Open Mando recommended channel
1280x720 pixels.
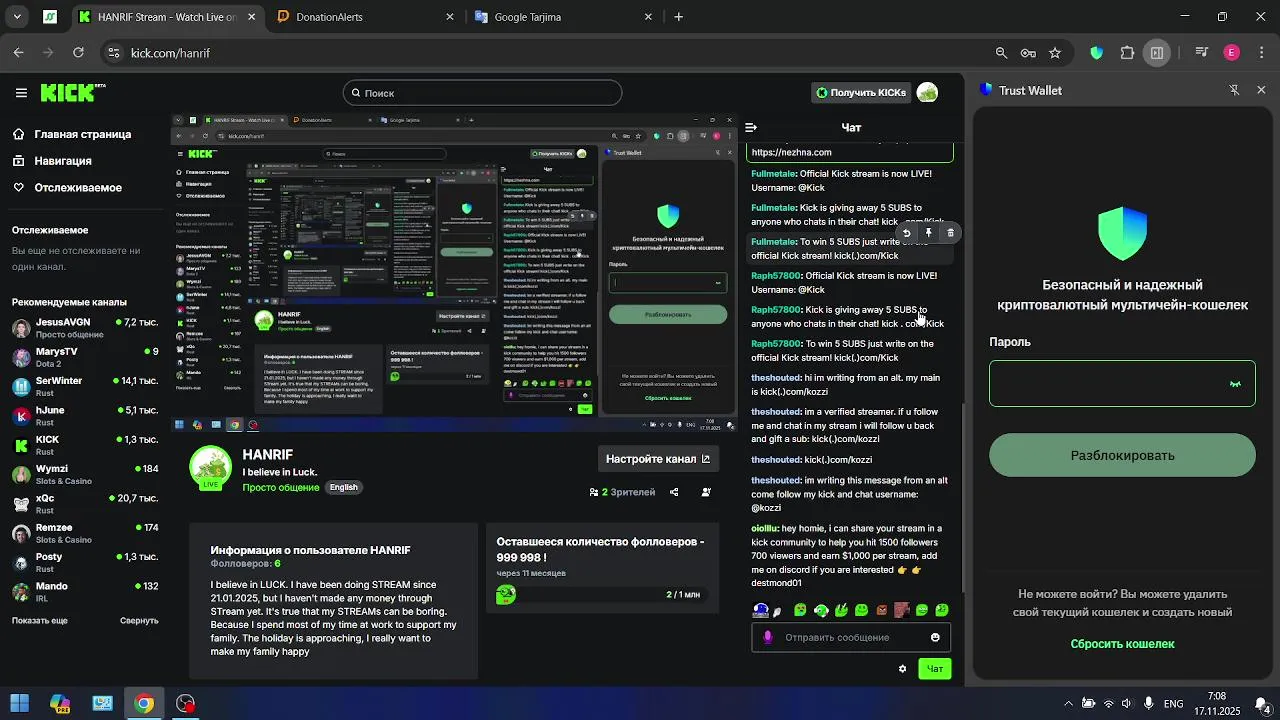coord(85,591)
